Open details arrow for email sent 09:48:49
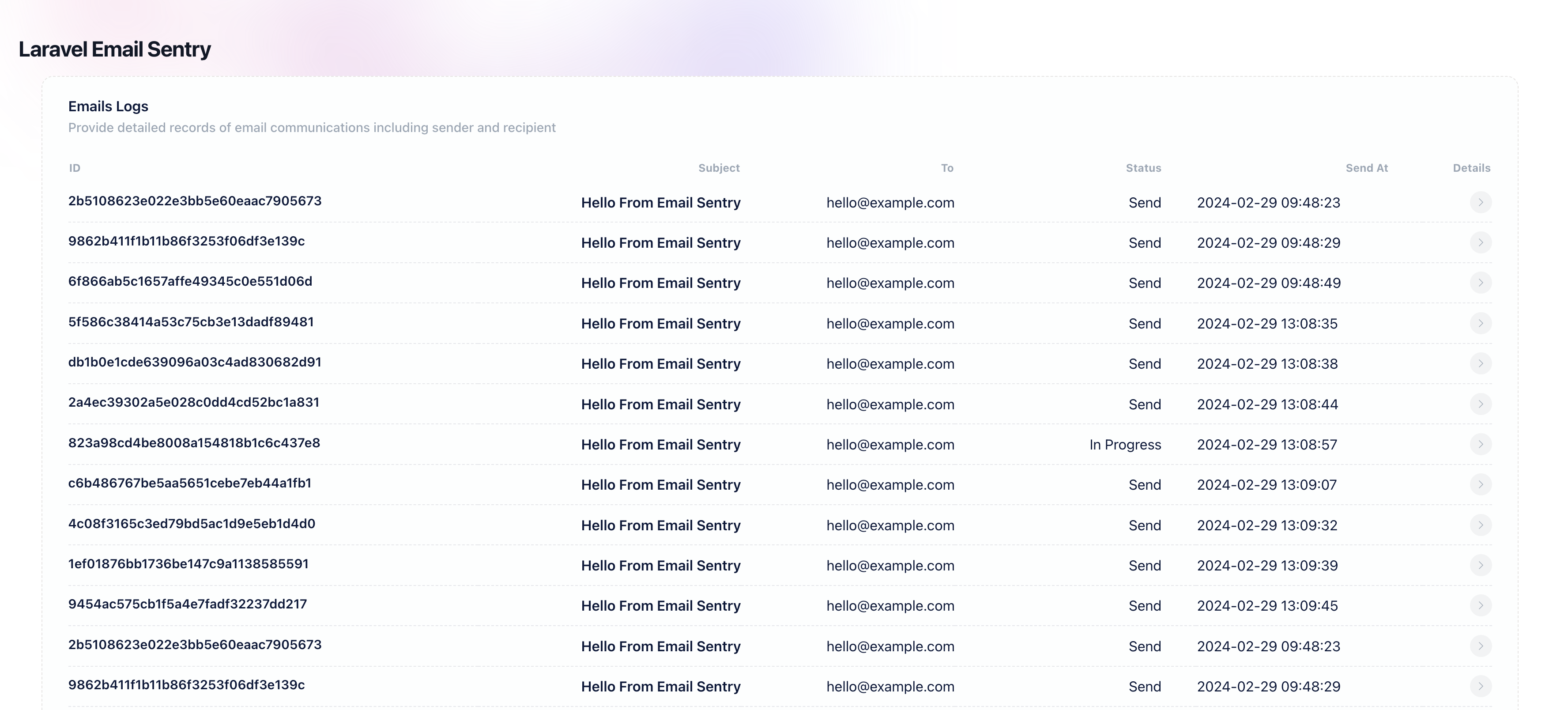The height and width of the screenshot is (710, 1568). click(1480, 283)
